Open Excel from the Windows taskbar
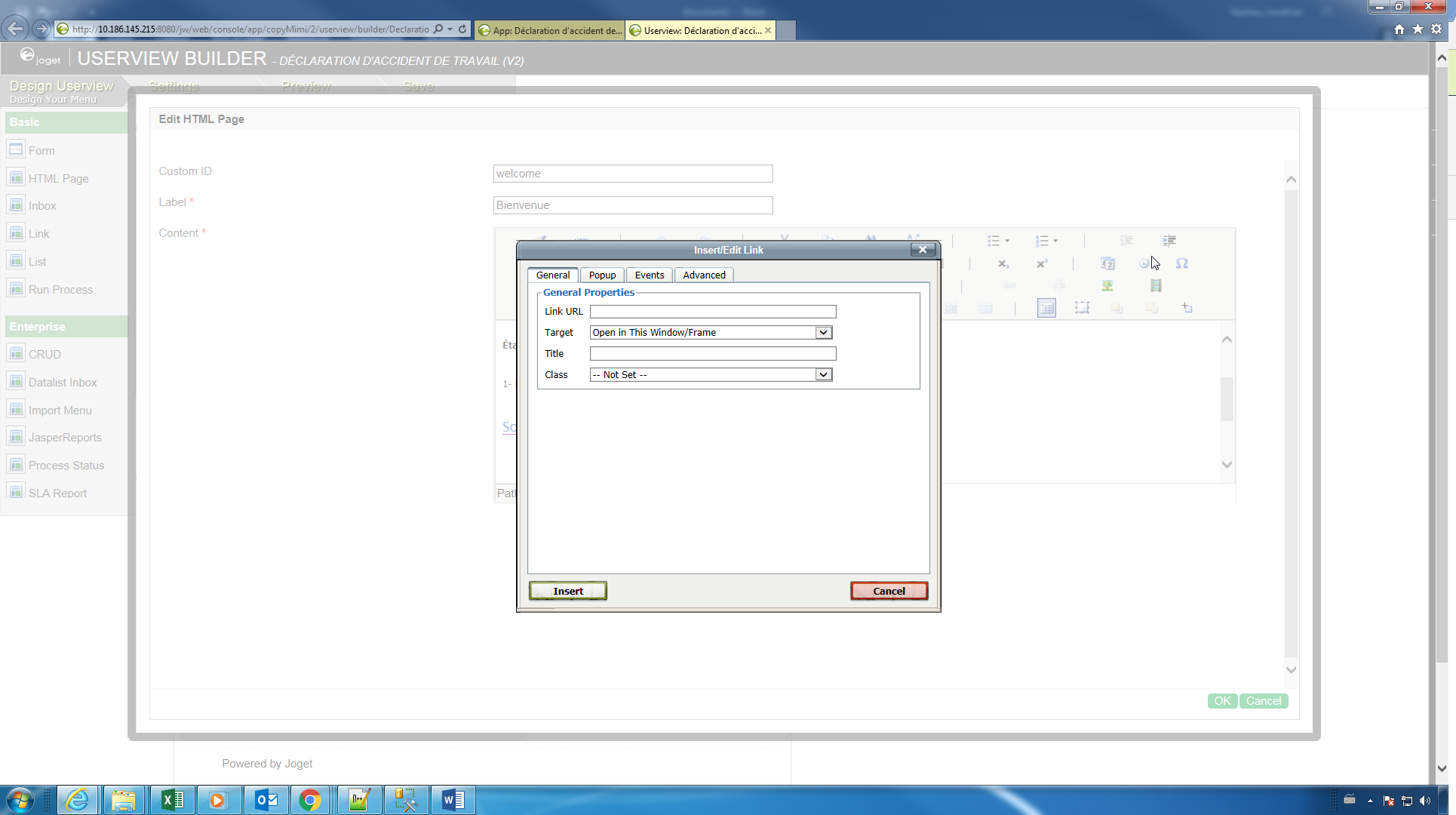The image size is (1456, 815). (x=172, y=800)
